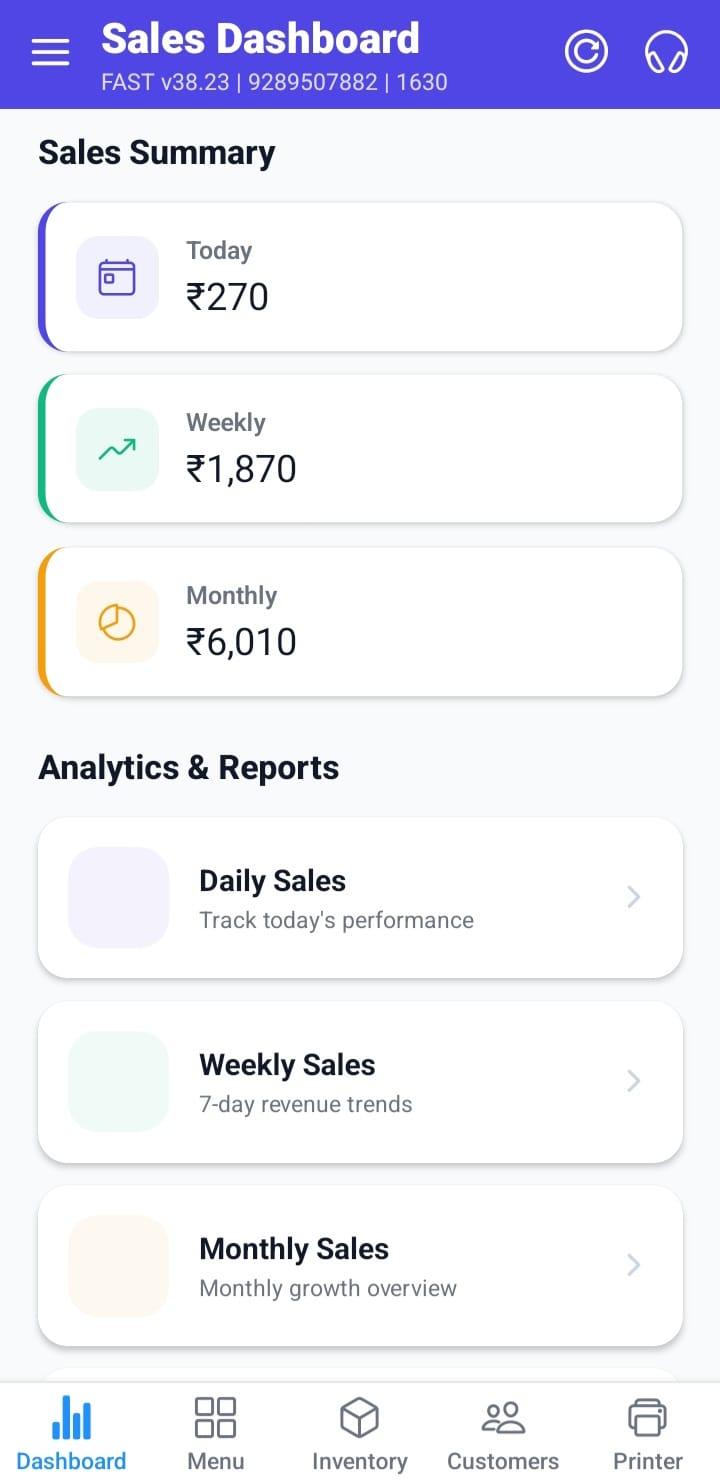Go to the Printer tab

click(647, 1434)
